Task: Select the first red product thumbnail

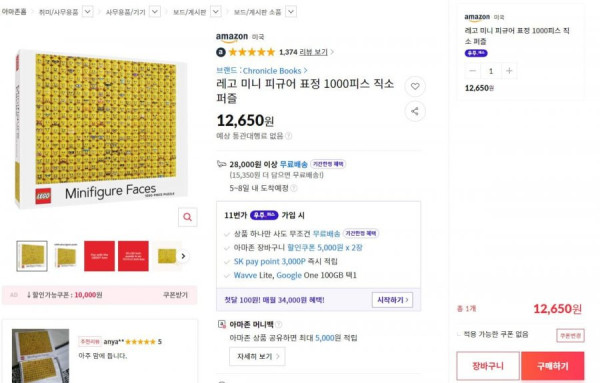Action: click(x=99, y=256)
